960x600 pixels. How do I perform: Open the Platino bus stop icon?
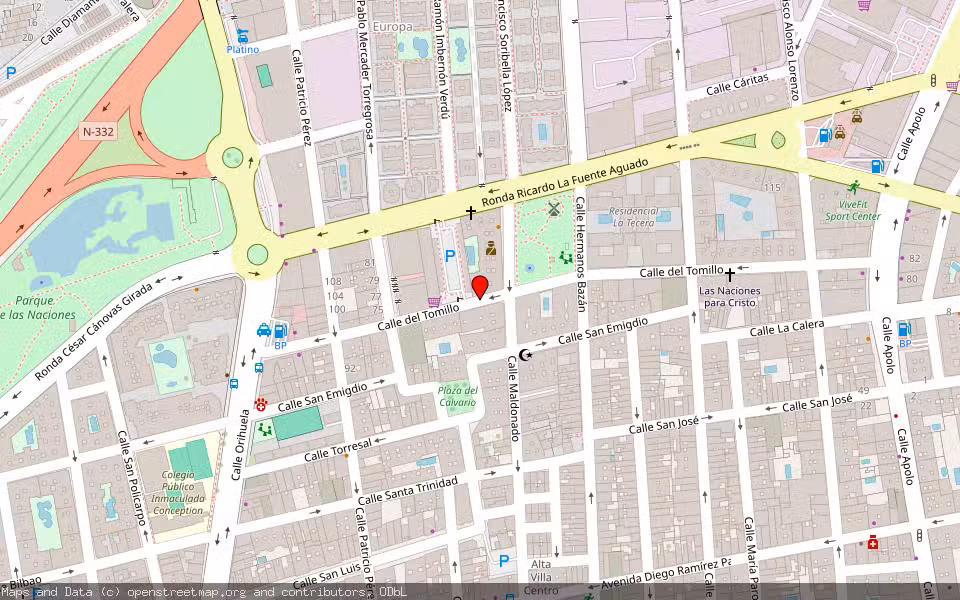click(241, 36)
